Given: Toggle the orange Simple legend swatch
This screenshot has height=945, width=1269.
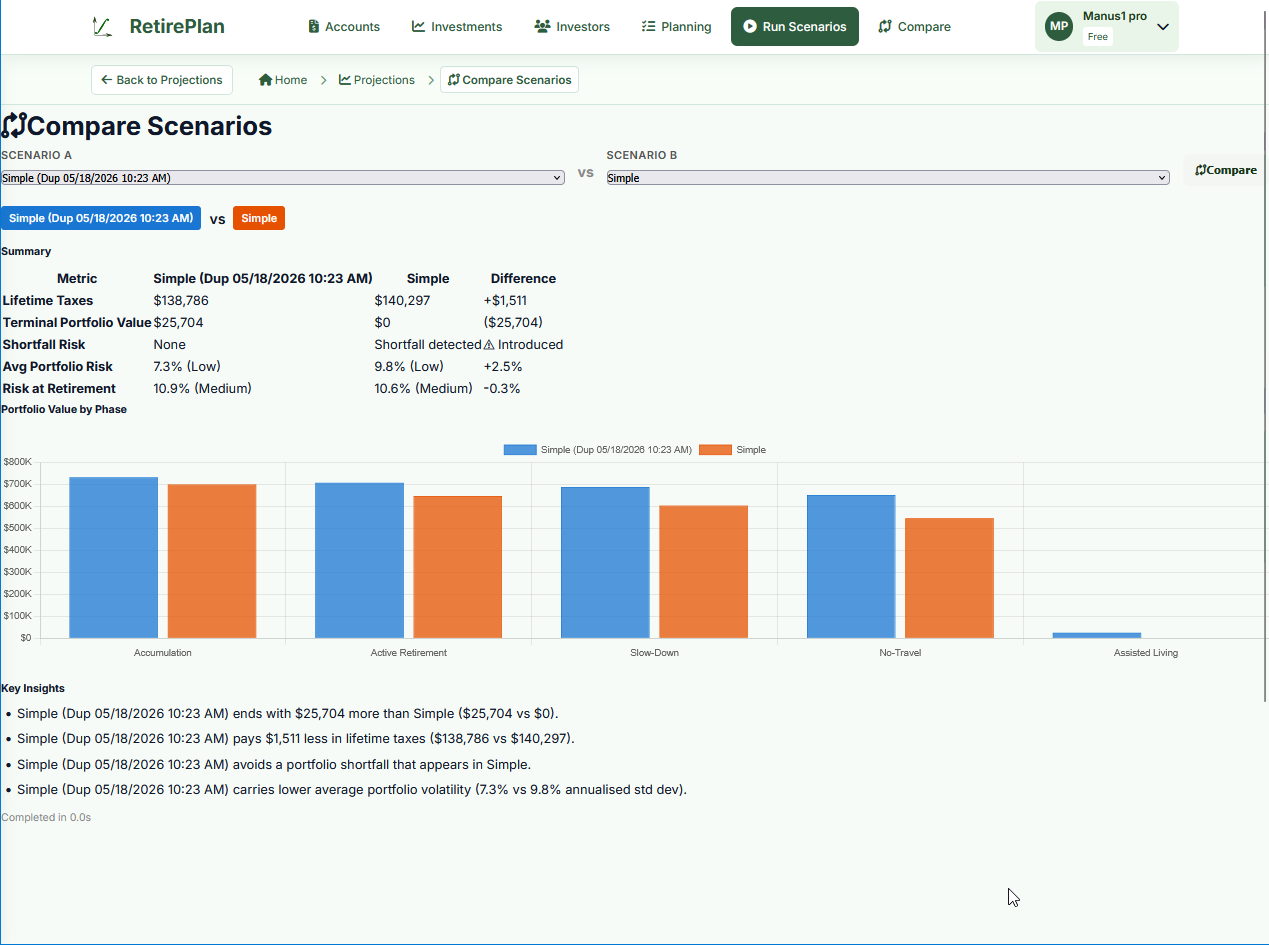Looking at the screenshot, I should [x=715, y=450].
